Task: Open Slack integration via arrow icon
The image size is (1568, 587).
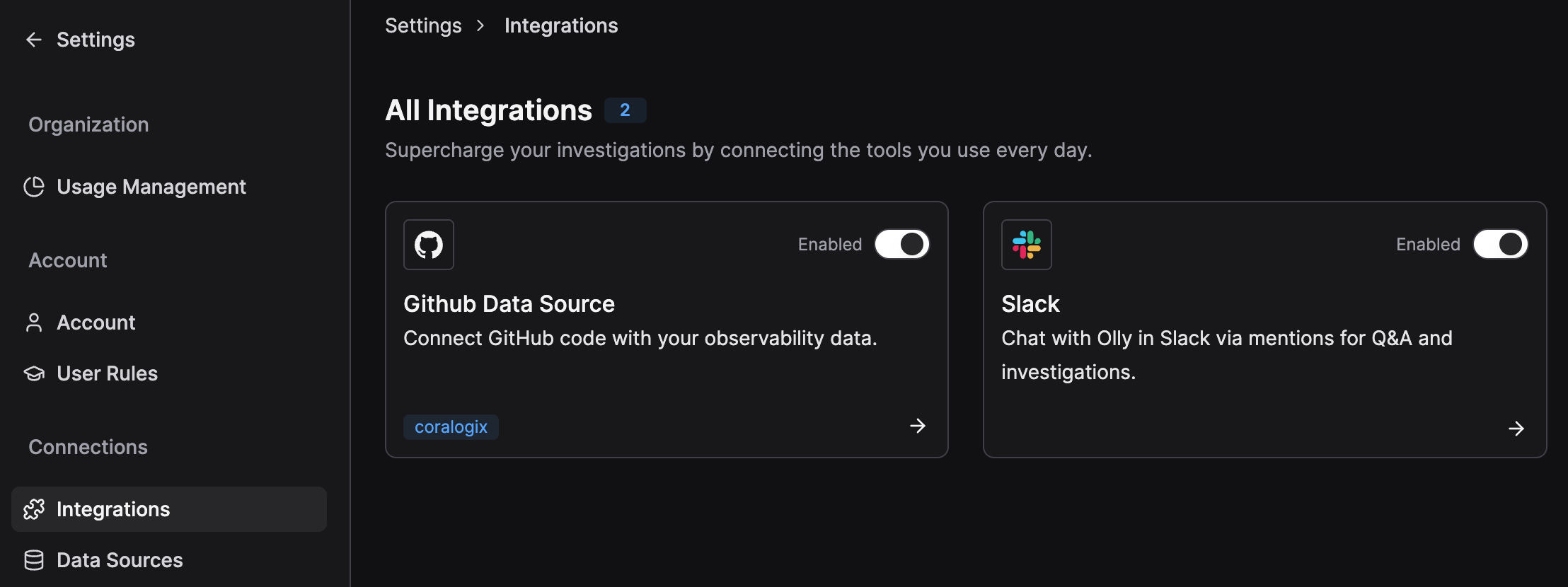Action: click(1516, 429)
